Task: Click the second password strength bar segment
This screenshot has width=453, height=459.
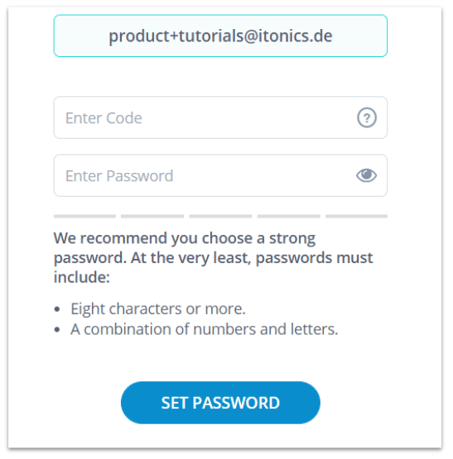Action: [152, 216]
